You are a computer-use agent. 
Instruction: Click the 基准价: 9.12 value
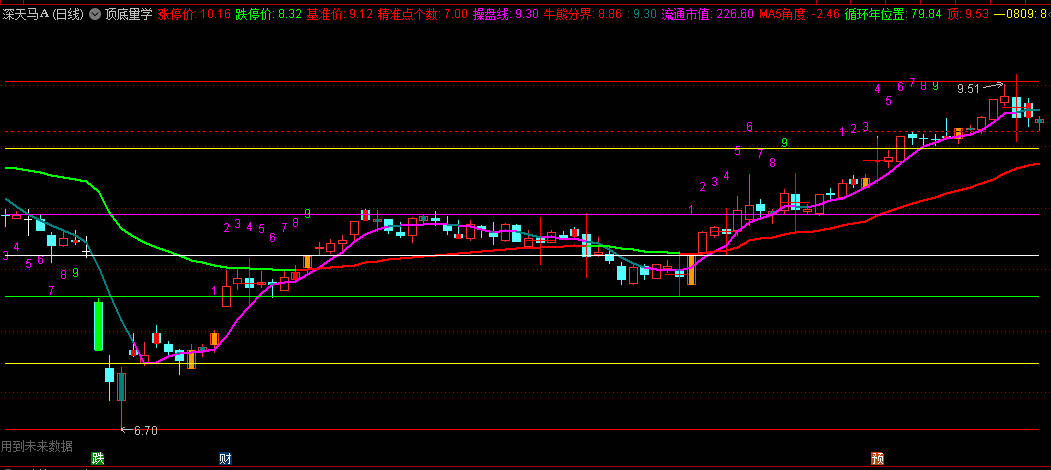[x=339, y=13]
